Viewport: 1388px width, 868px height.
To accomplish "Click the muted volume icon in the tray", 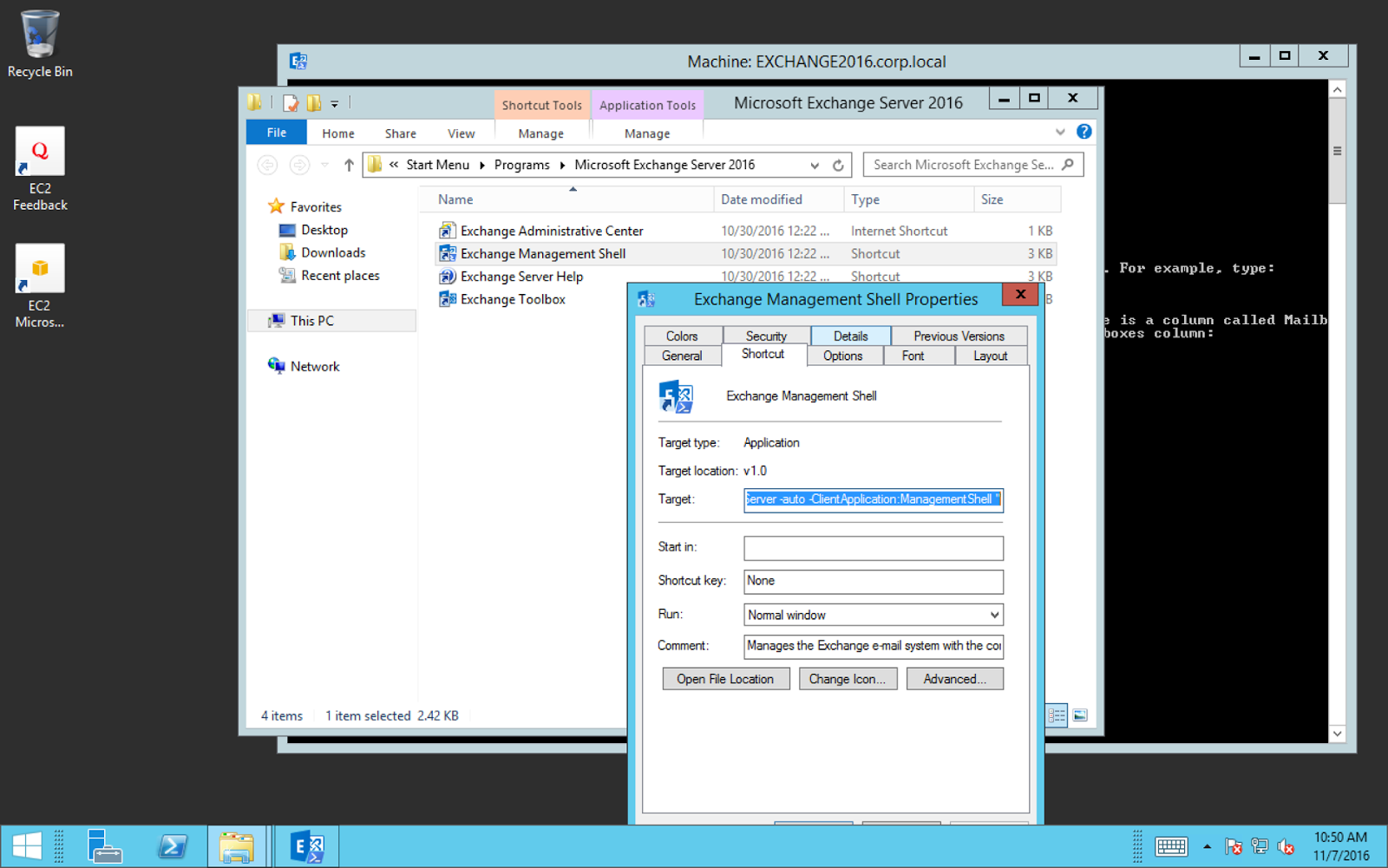I will pos(1287,845).
